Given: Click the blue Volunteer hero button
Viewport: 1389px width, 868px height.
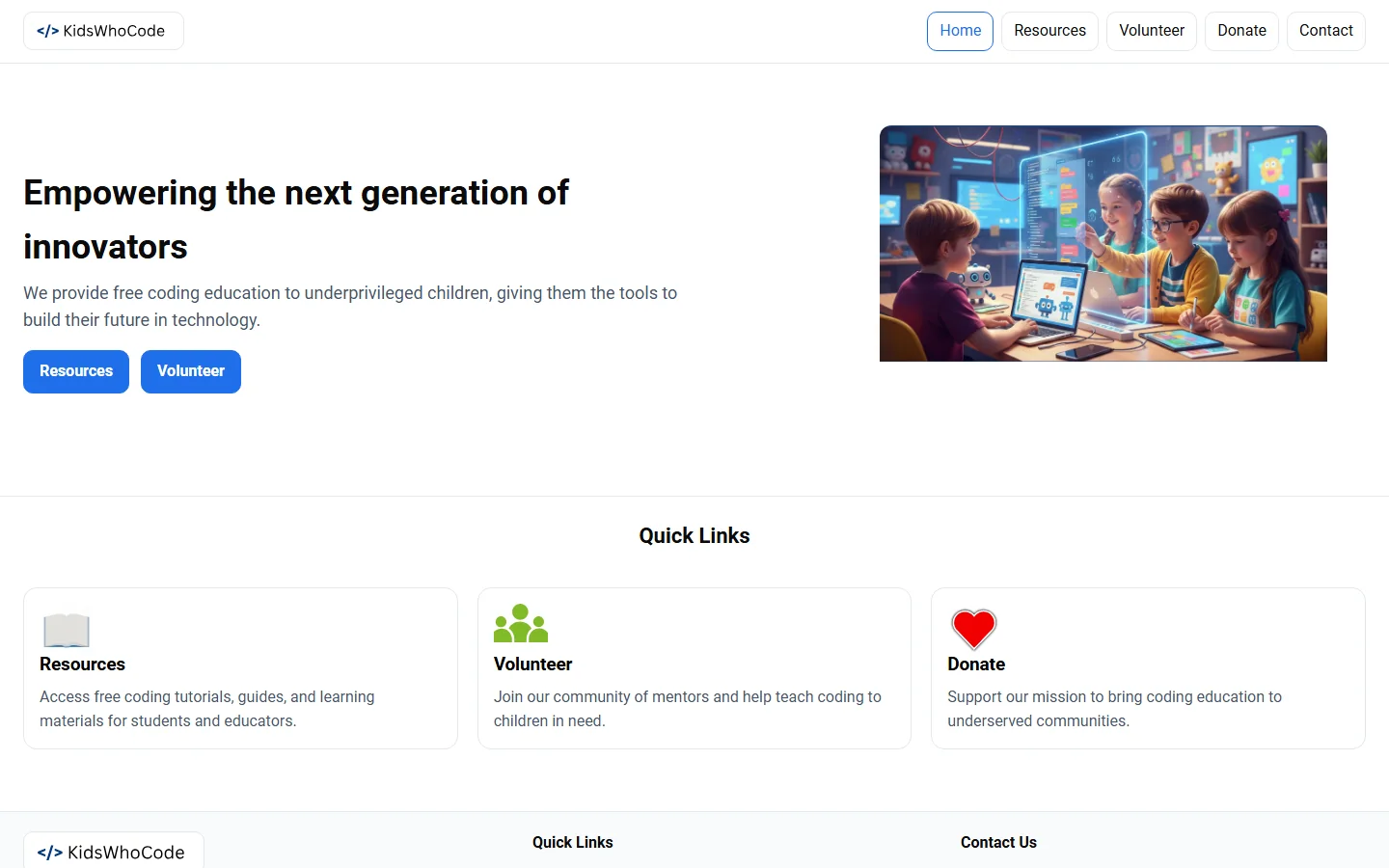Looking at the screenshot, I should [x=191, y=371].
